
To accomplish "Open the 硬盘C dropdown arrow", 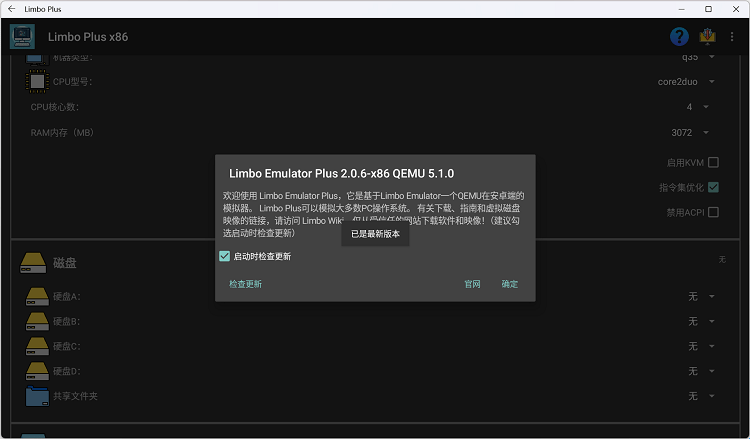I will (x=712, y=346).
